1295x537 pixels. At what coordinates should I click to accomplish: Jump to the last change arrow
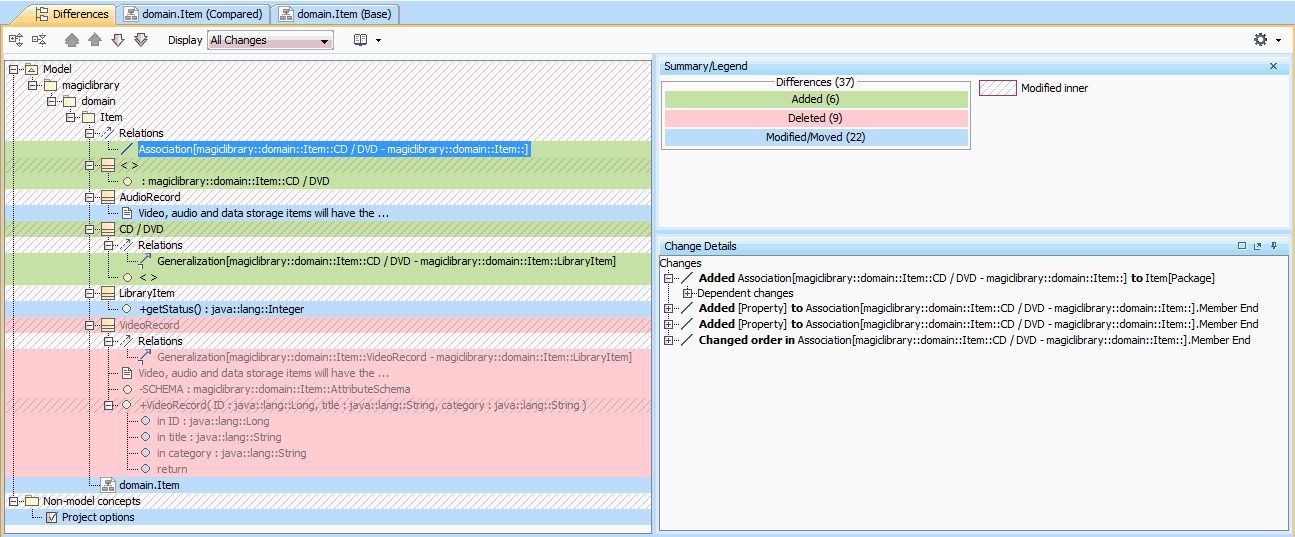coord(141,40)
